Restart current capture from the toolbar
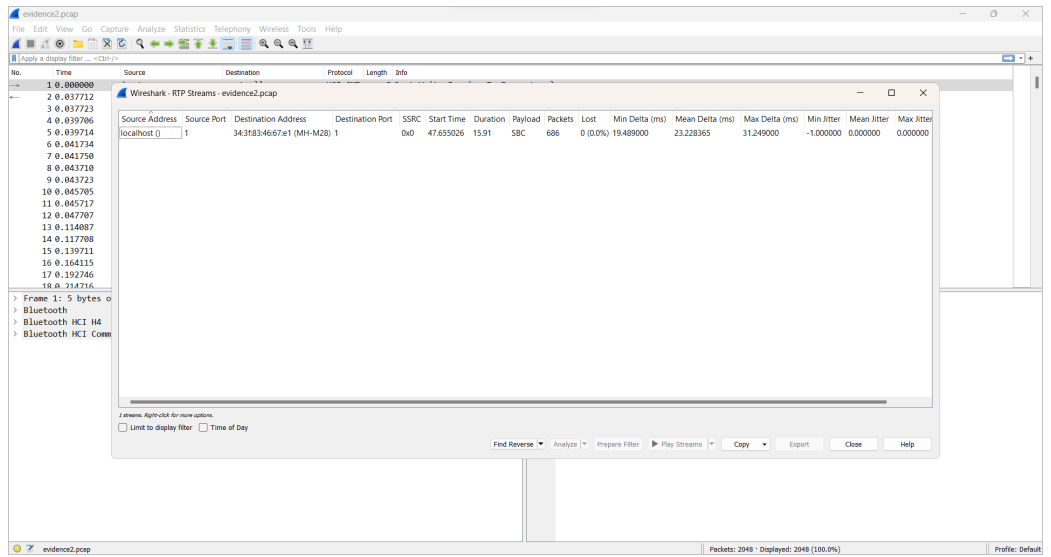The height and width of the screenshot is (557, 1051). click(x=45, y=44)
